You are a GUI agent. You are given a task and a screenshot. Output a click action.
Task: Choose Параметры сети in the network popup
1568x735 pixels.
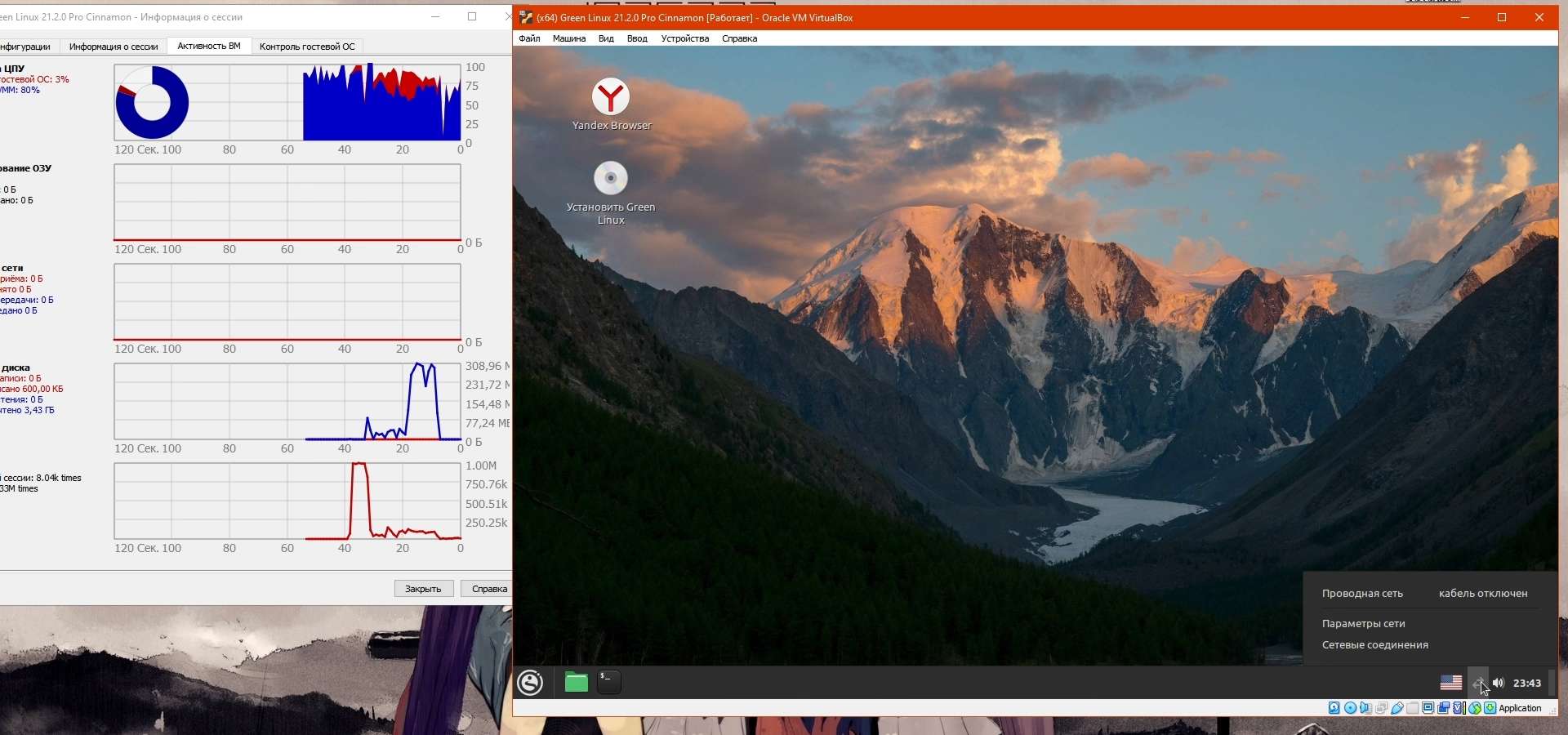[1364, 623]
